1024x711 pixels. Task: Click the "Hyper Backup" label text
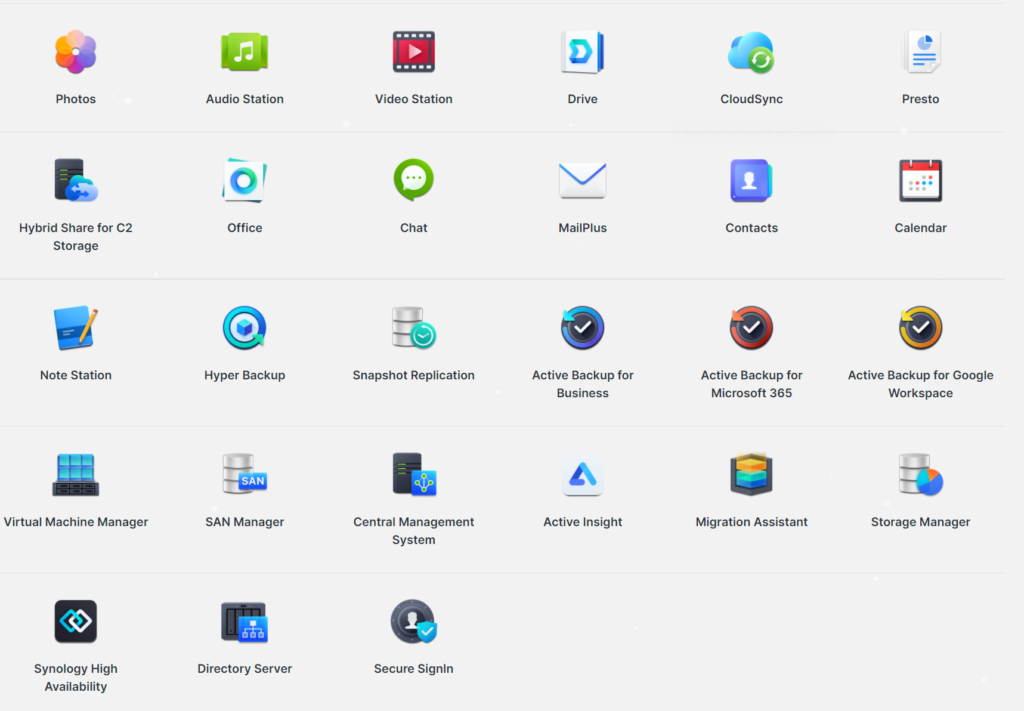coord(245,375)
